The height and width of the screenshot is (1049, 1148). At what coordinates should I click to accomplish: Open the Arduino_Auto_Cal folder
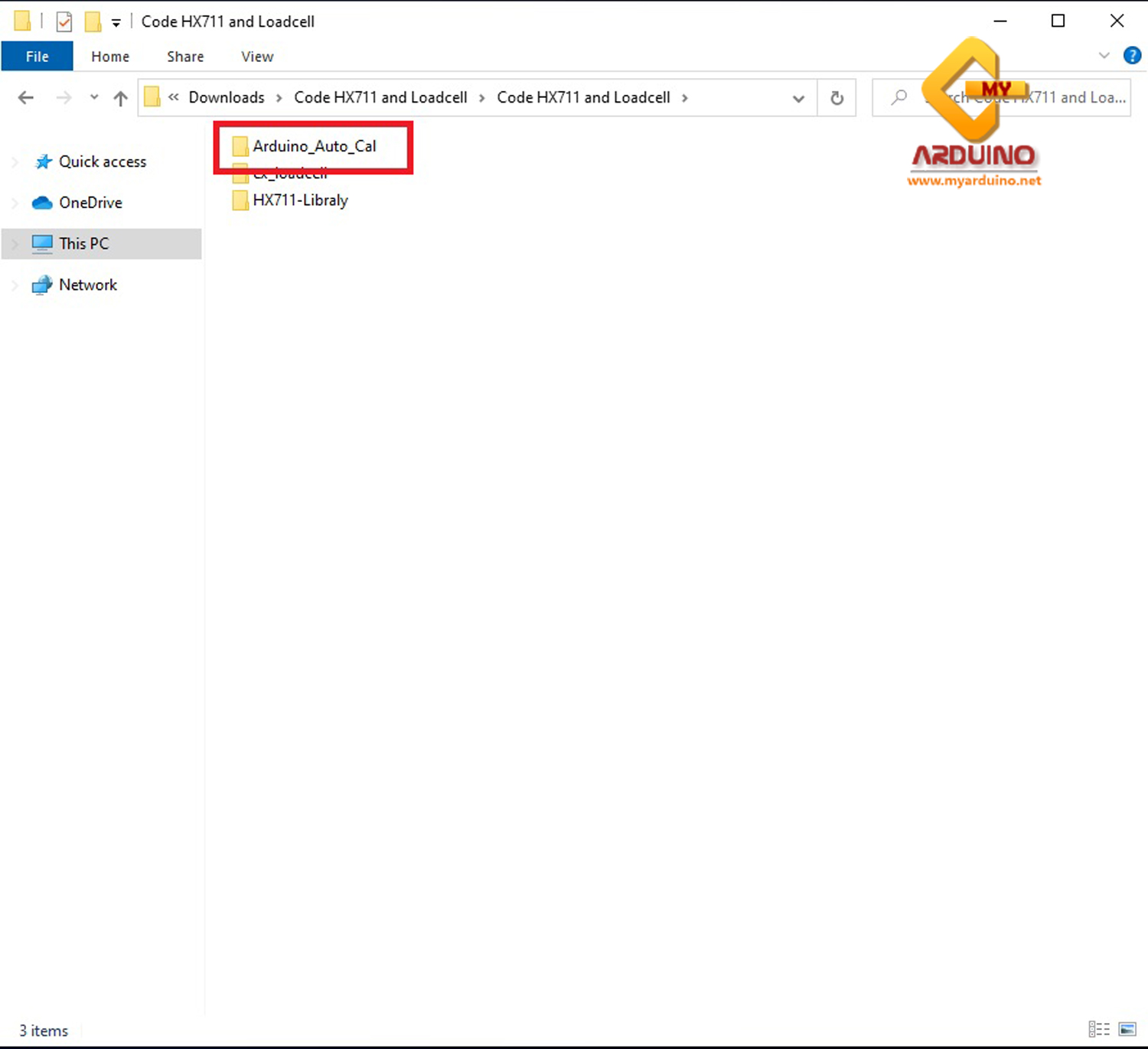coord(314,146)
